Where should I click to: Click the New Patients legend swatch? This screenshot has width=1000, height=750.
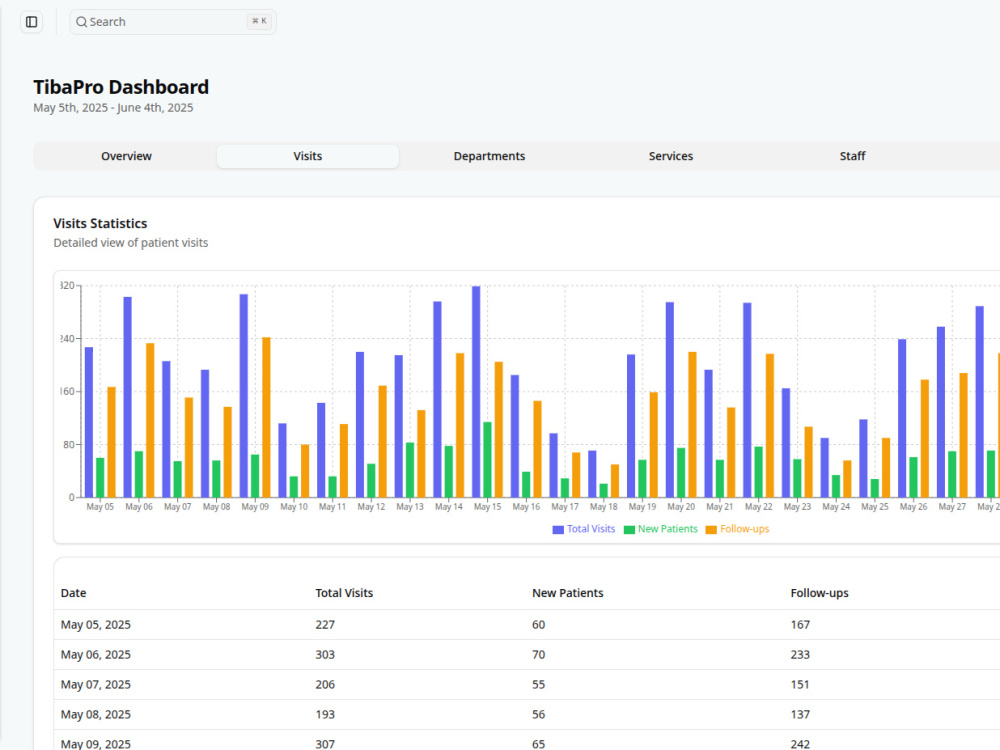pyautogui.click(x=629, y=529)
